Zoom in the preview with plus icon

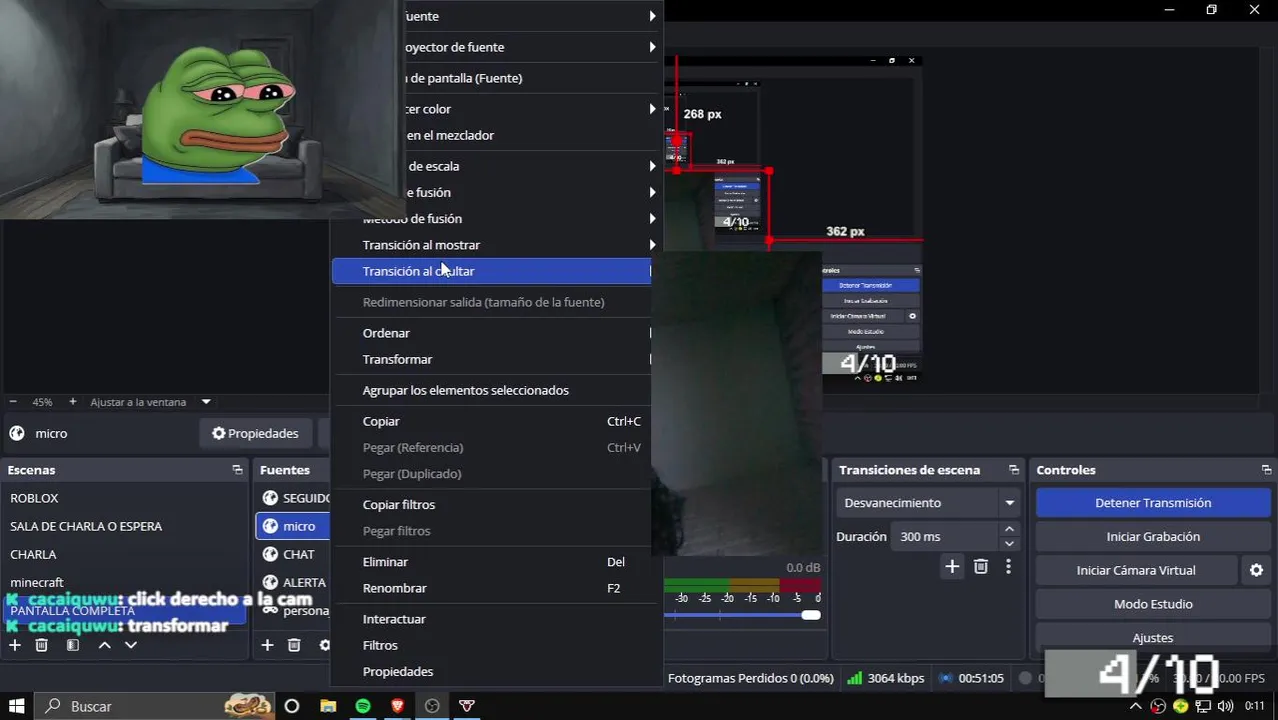click(73, 402)
